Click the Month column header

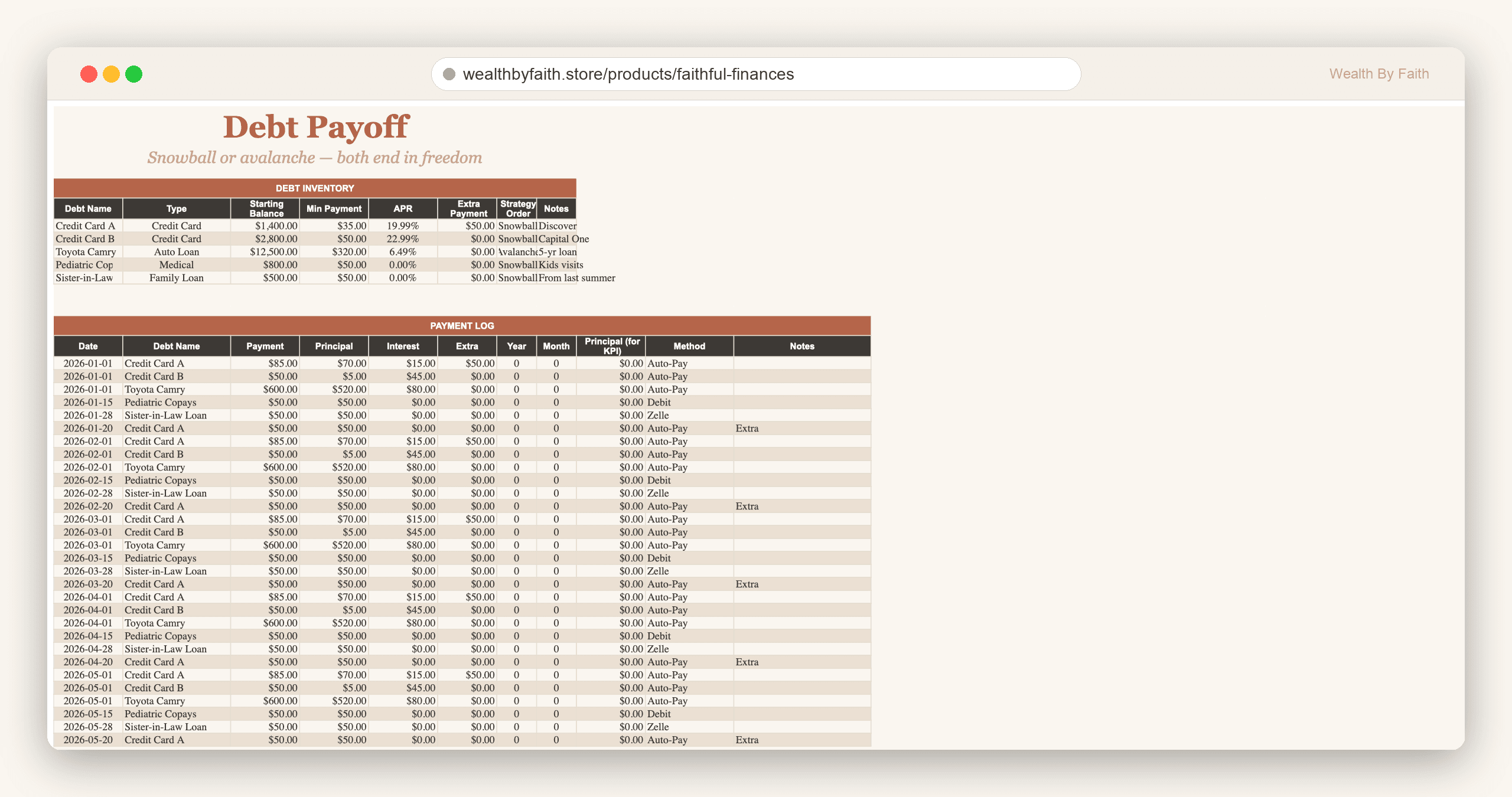tap(556, 346)
